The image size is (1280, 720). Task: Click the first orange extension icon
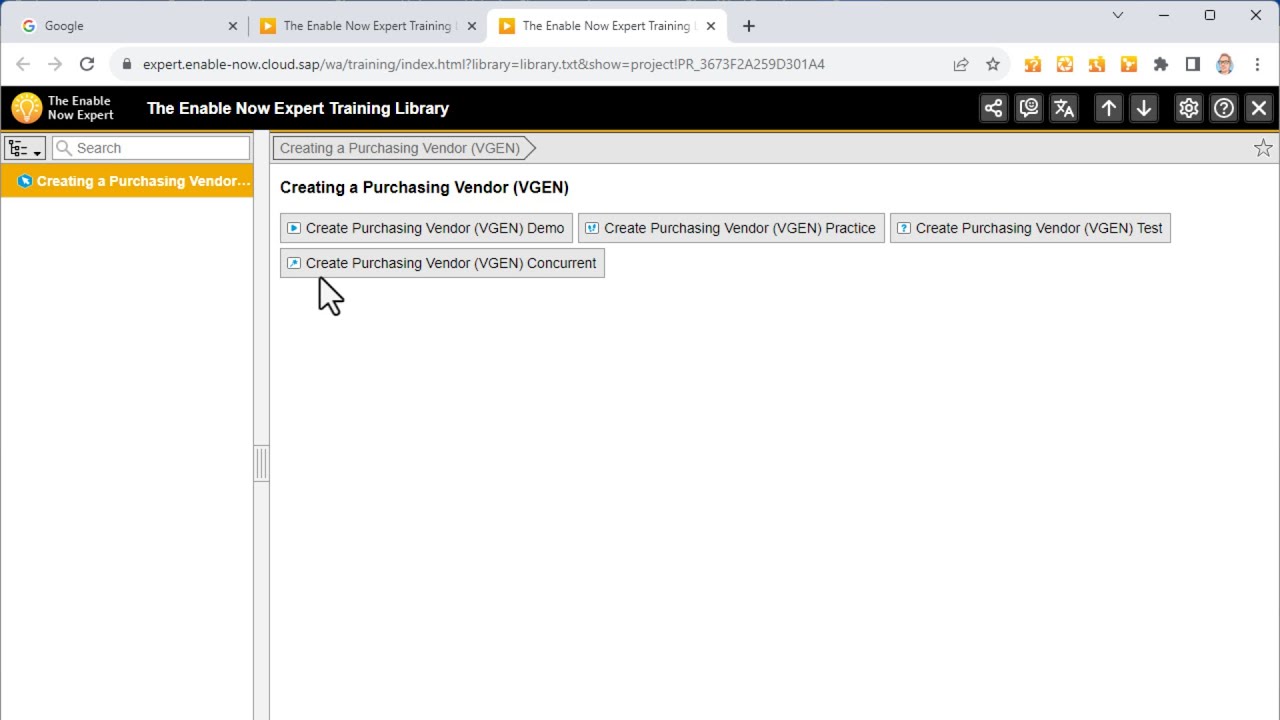[1033, 64]
